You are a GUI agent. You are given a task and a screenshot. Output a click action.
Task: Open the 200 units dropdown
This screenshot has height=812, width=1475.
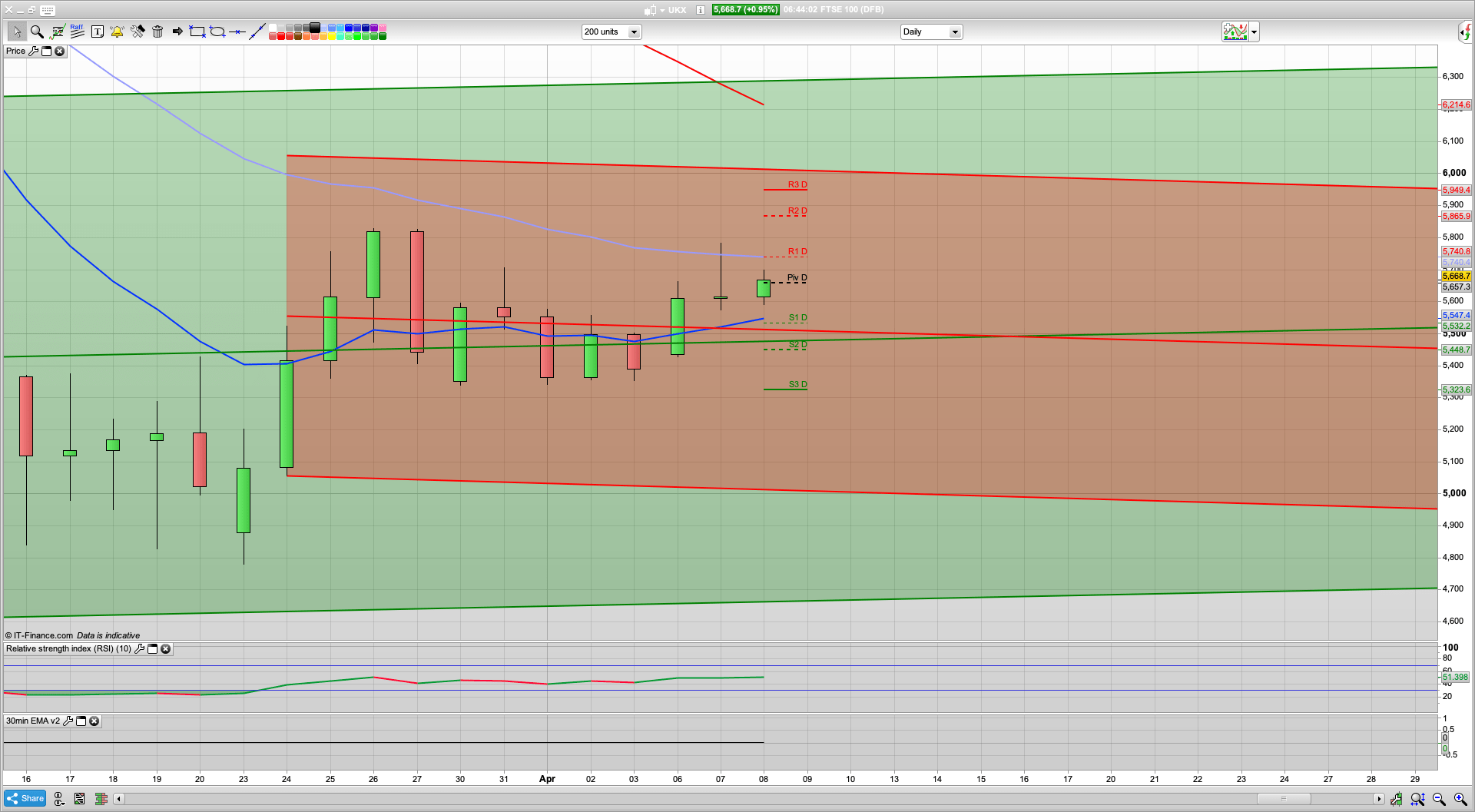tap(634, 32)
